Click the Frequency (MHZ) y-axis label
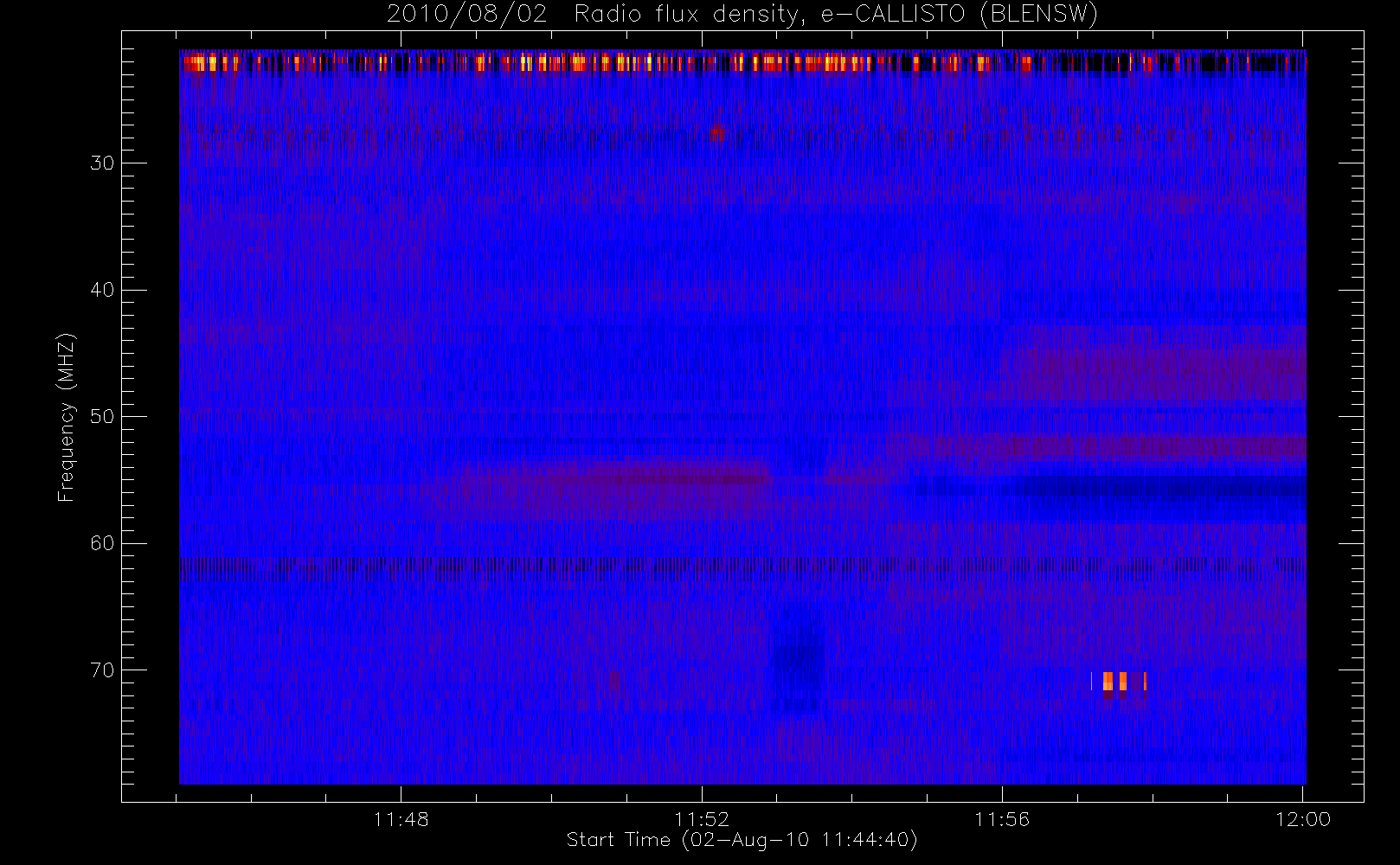This screenshot has width=1400, height=865. click(x=66, y=417)
